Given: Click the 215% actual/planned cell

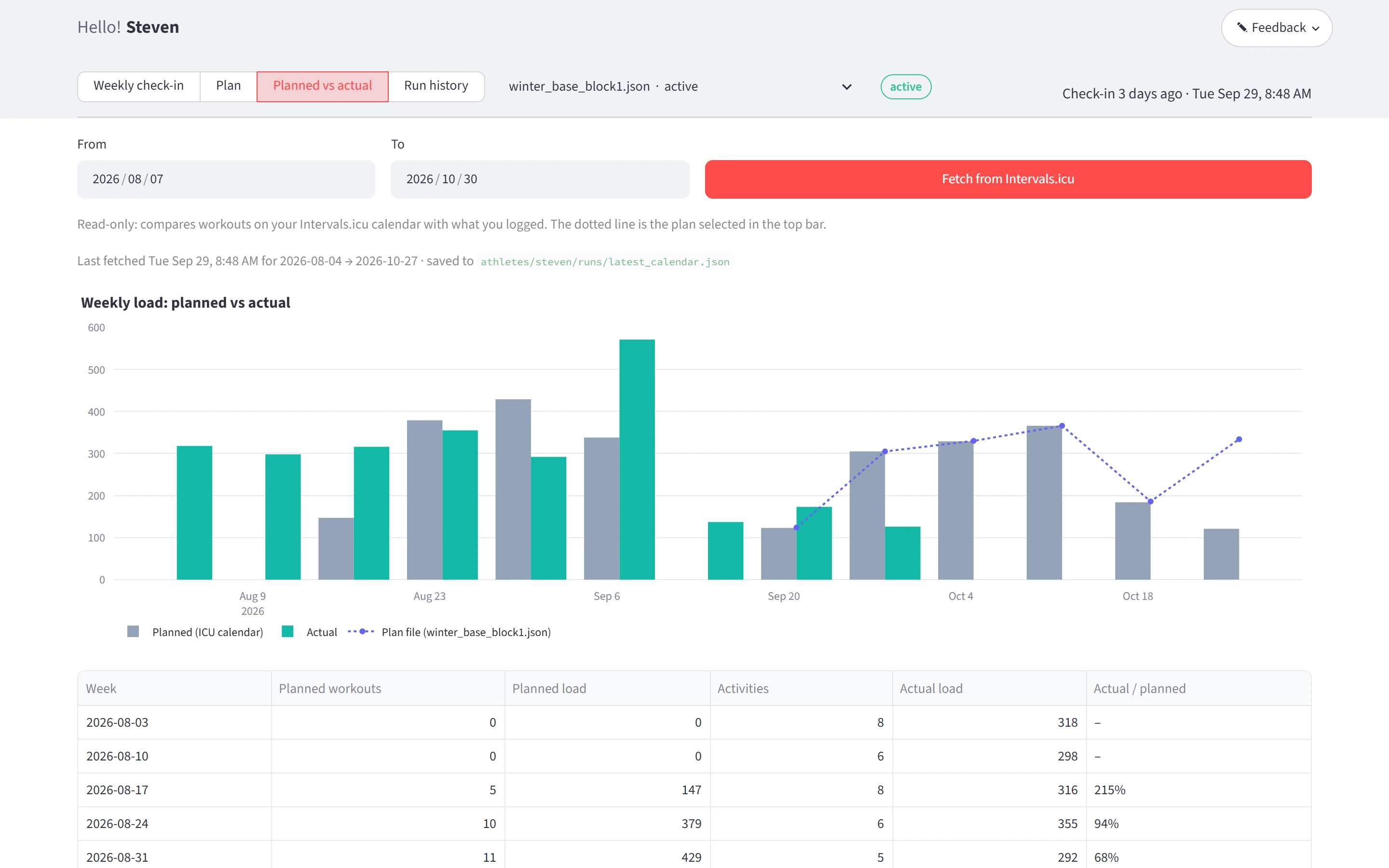Looking at the screenshot, I should (x=1198, y=790).
